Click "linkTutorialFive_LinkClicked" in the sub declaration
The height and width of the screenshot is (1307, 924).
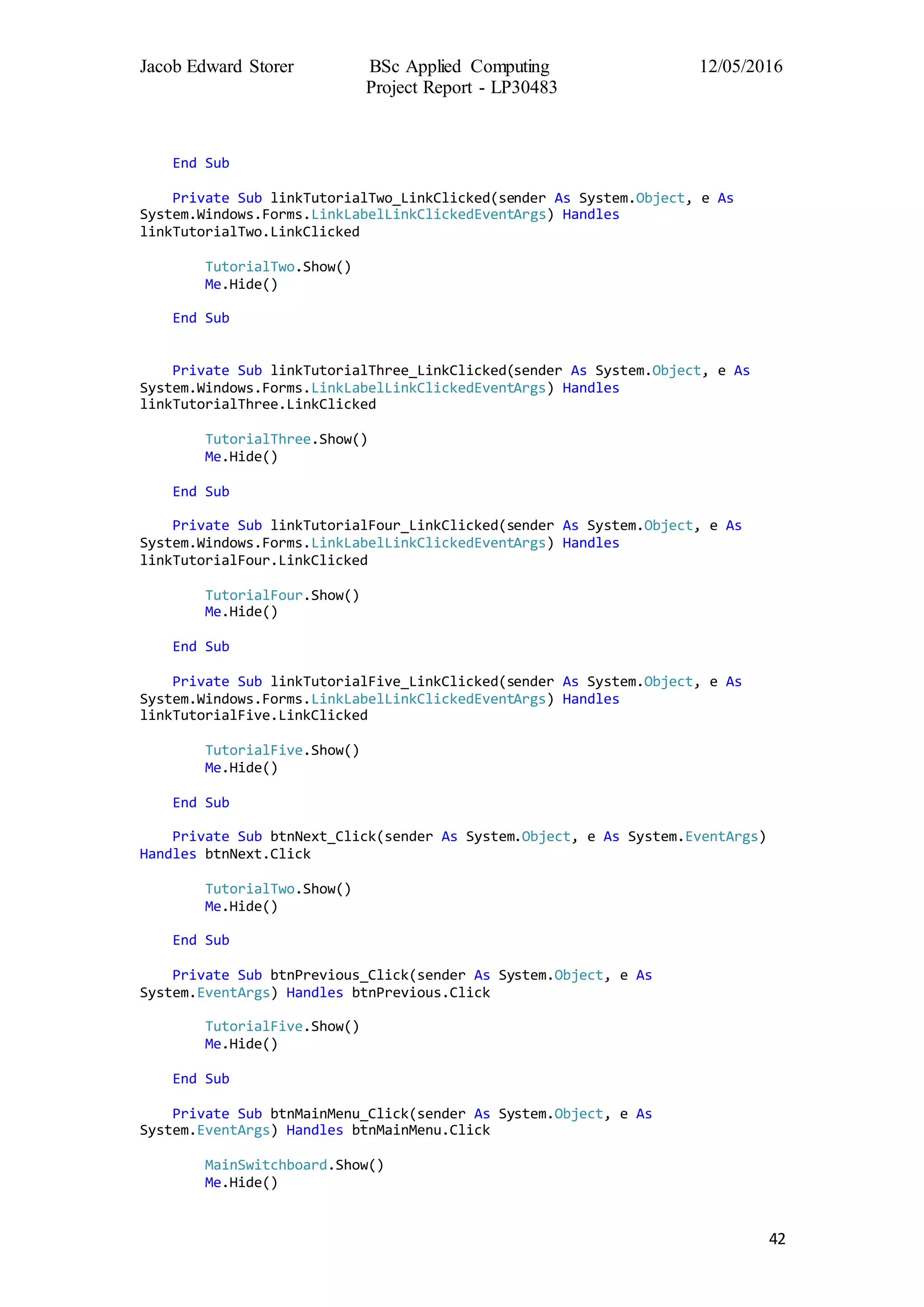point(384,681)
